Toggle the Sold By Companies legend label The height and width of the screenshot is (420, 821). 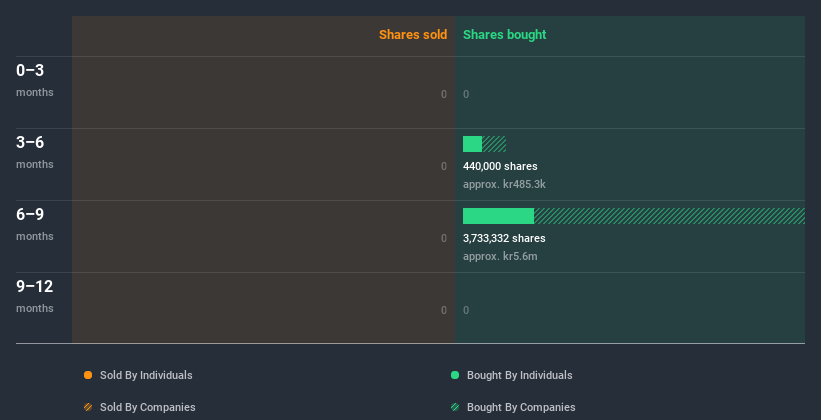pyautogui.click(x=147, y=407)
